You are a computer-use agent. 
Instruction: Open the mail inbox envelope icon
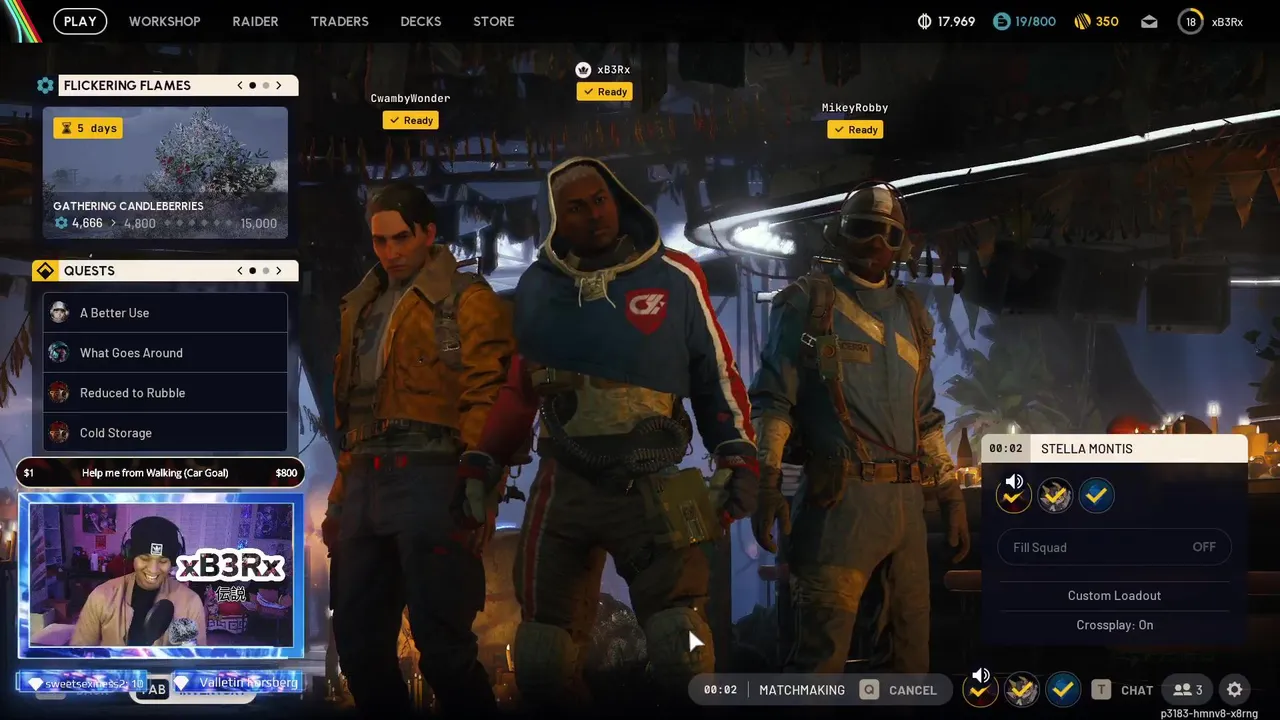point(1149,21)
